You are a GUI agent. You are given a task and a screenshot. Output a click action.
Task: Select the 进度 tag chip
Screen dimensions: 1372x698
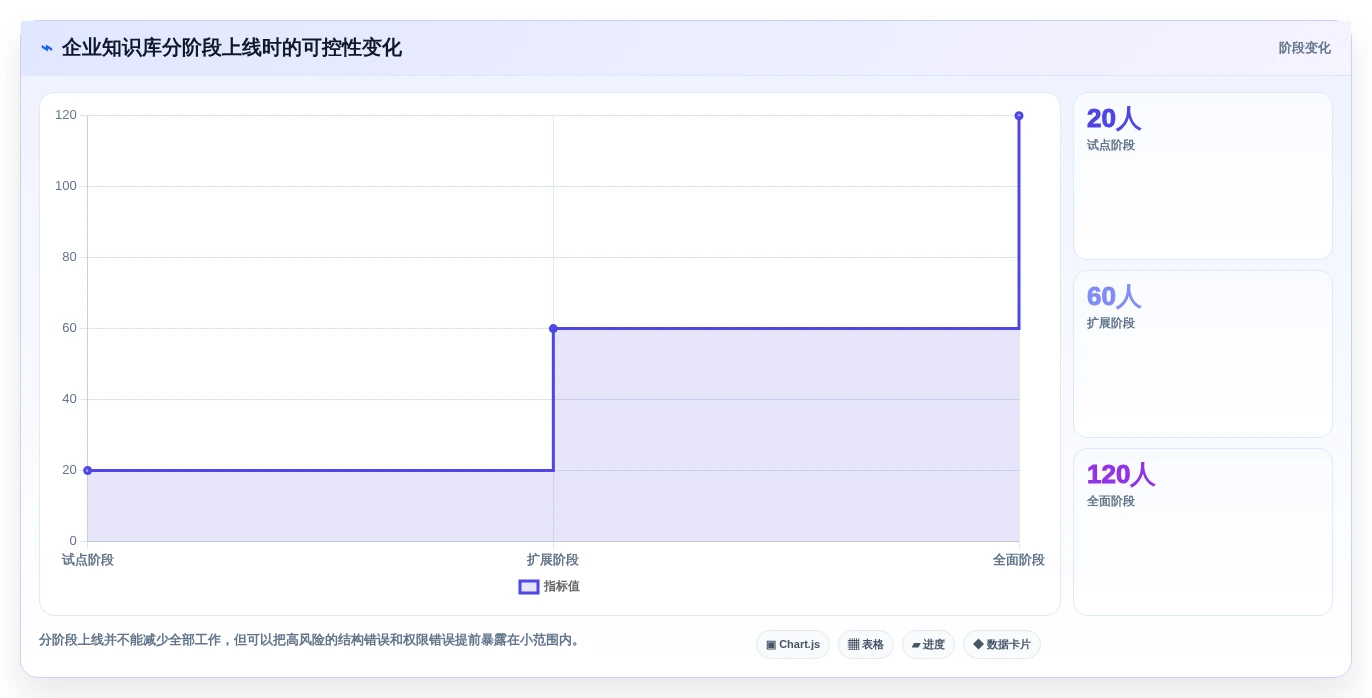928,645
